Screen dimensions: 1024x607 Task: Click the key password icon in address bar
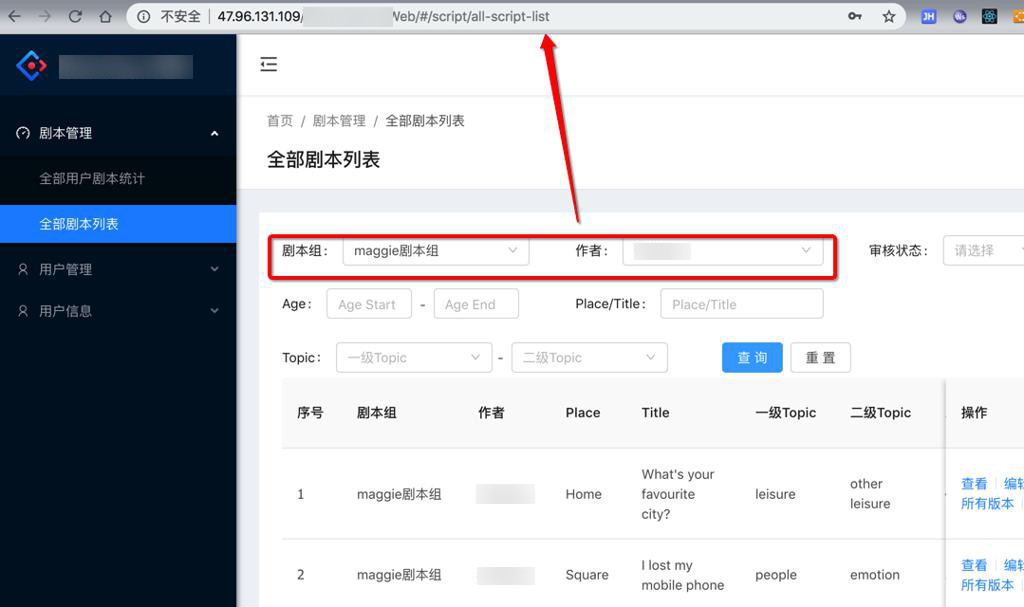[x=855, y=16]
